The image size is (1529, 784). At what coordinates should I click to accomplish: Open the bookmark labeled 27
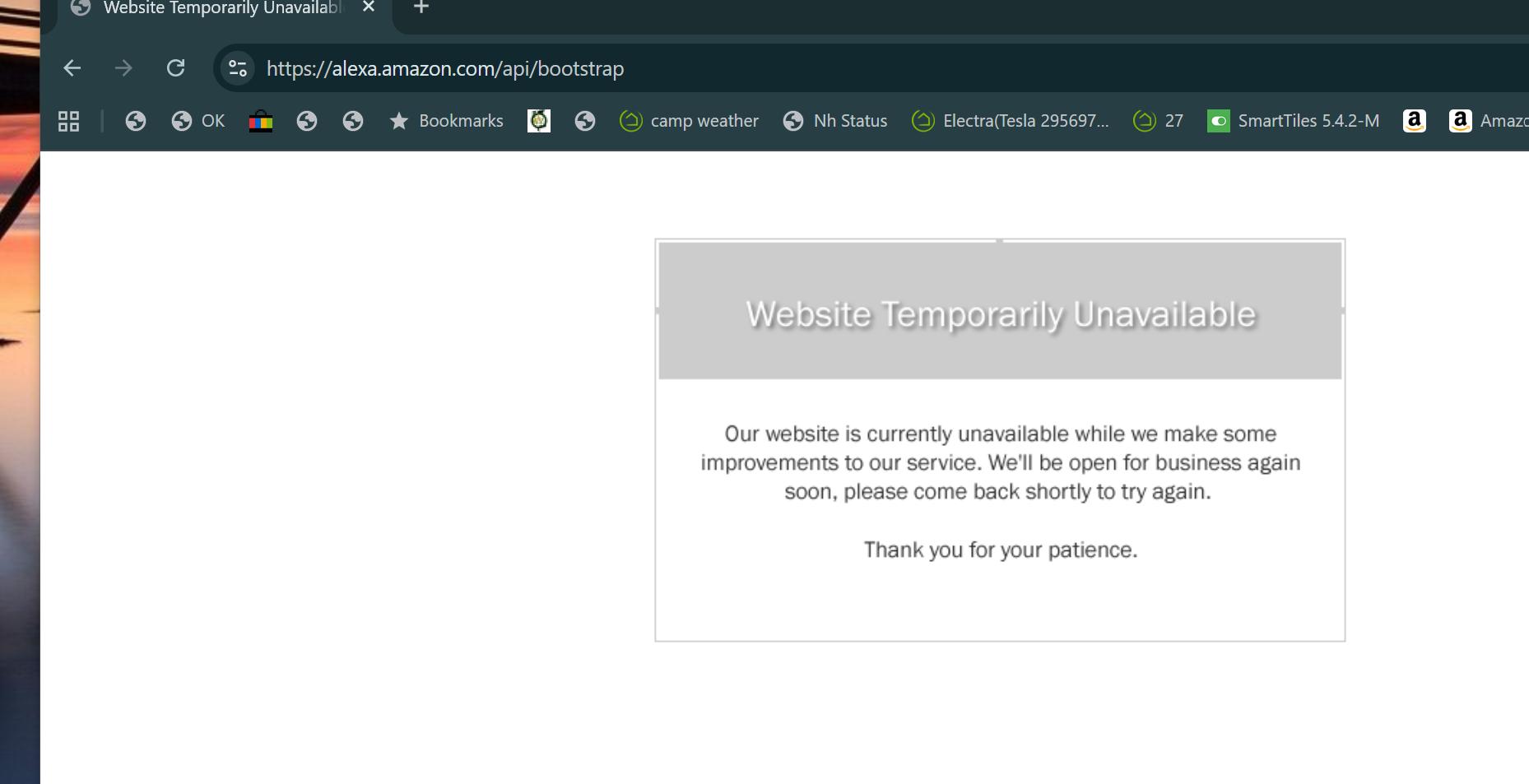coord(1159,121)
